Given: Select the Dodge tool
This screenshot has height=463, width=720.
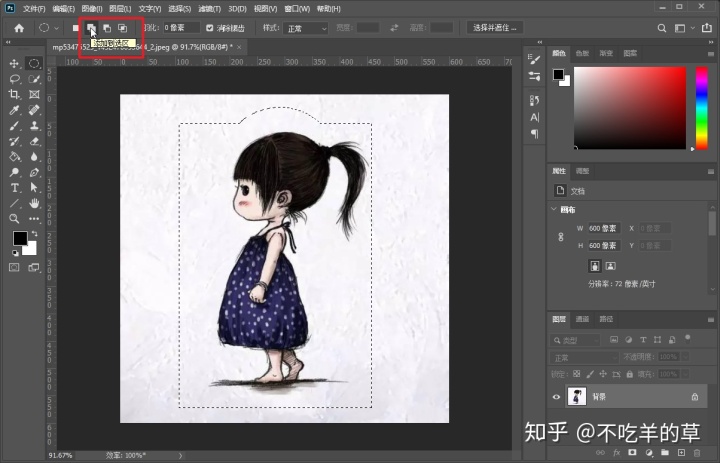Looking at the screenshot, I should click(x=14, y=173).
